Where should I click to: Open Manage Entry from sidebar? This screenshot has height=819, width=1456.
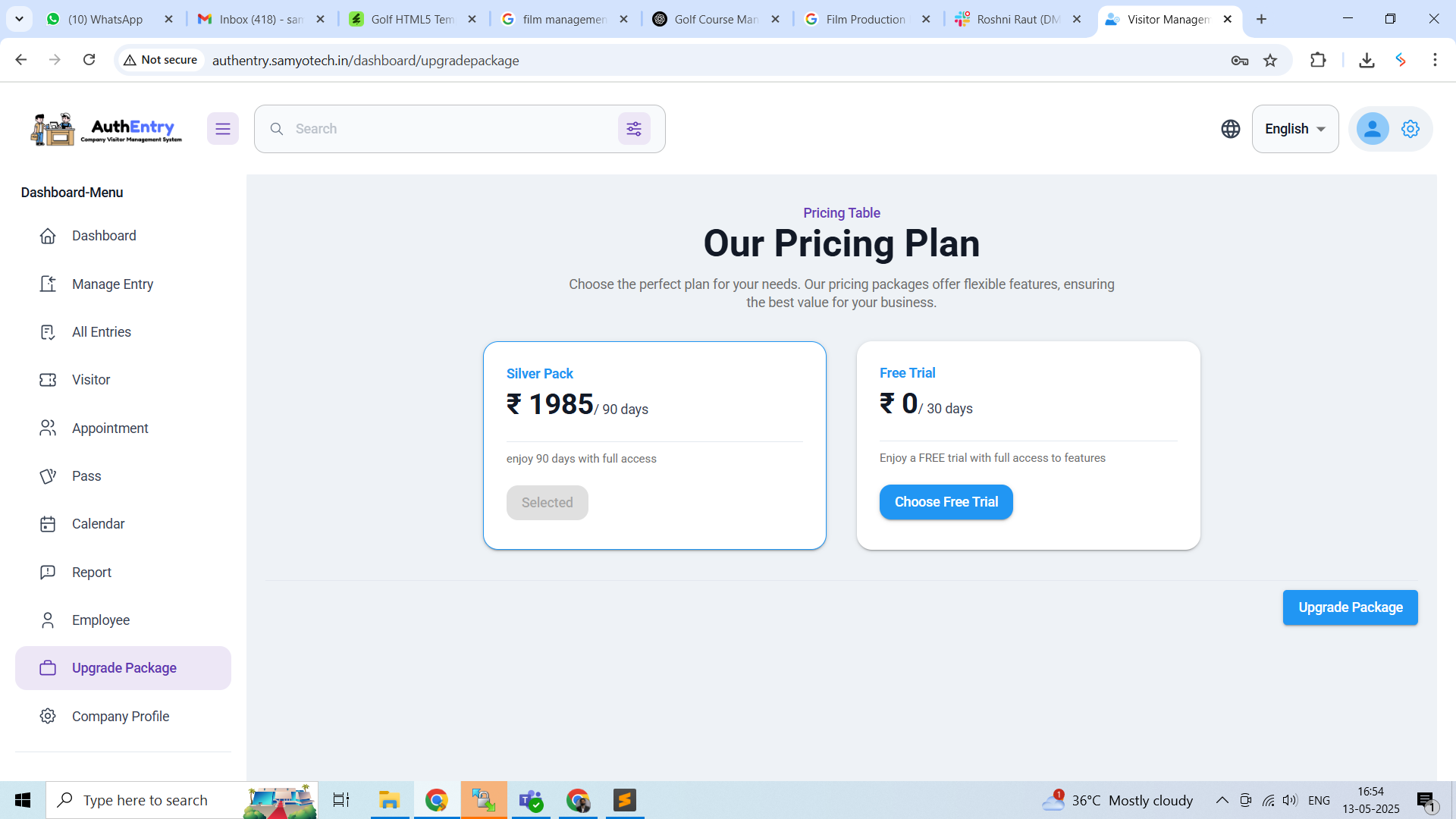(x=112, y=284)
